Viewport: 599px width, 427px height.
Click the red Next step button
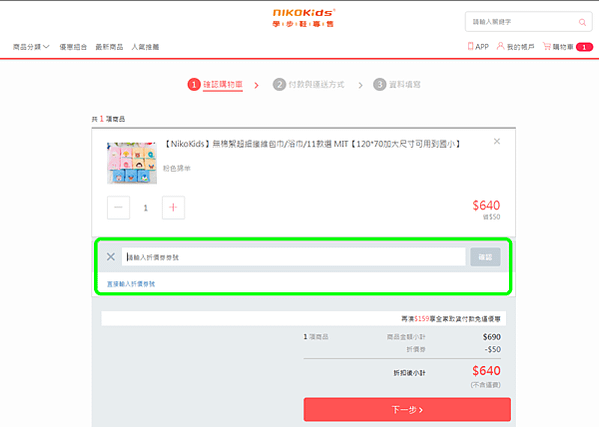[407, 409]
